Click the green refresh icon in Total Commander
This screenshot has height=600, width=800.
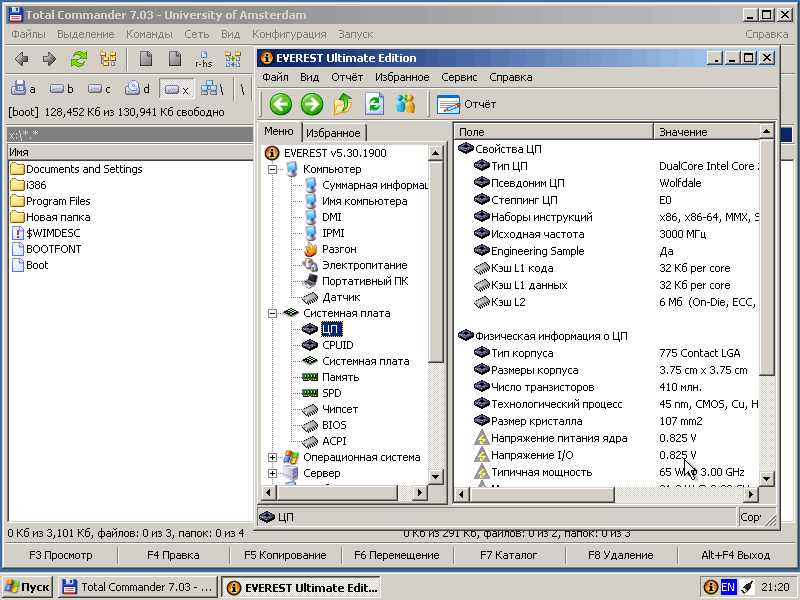[79, 59]
